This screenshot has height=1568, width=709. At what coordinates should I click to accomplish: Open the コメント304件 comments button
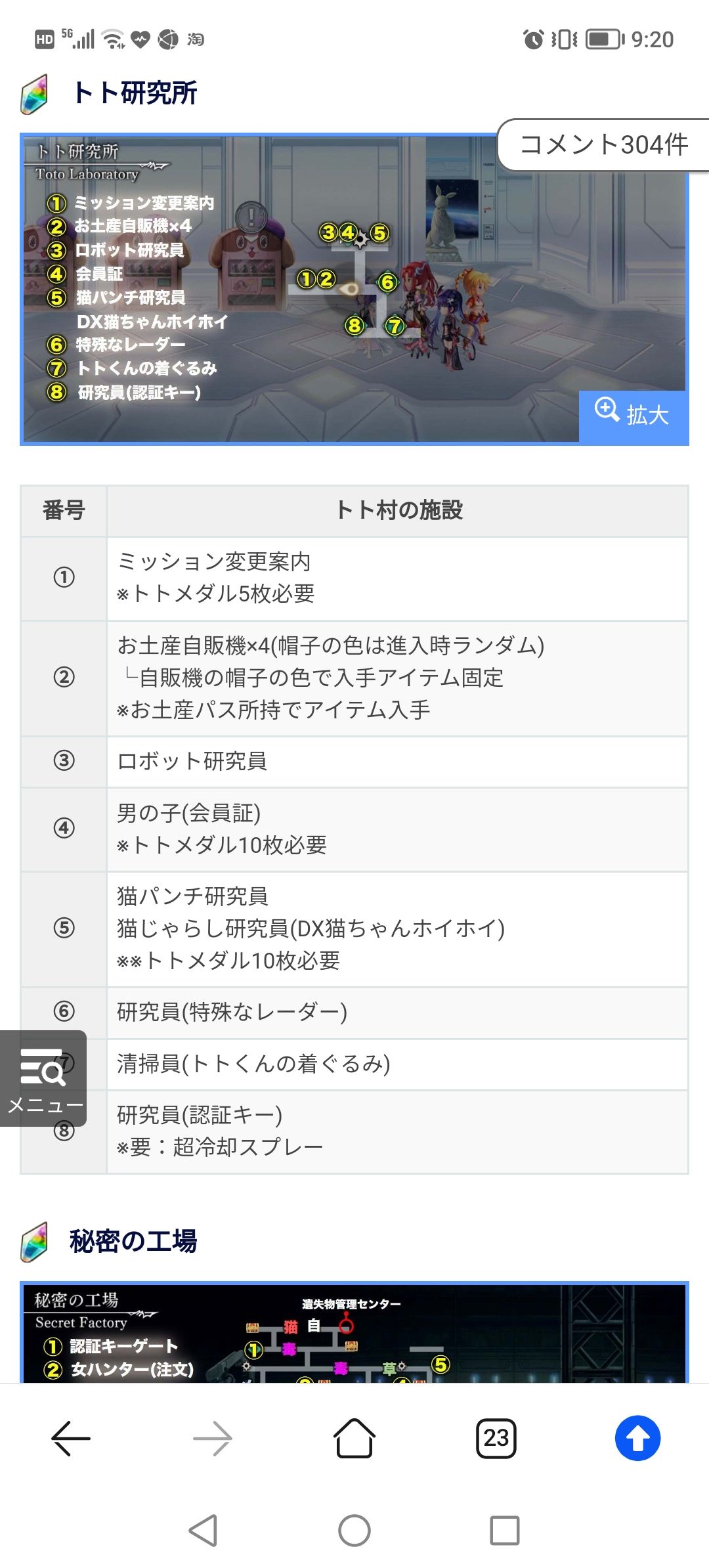coord(604,145)
